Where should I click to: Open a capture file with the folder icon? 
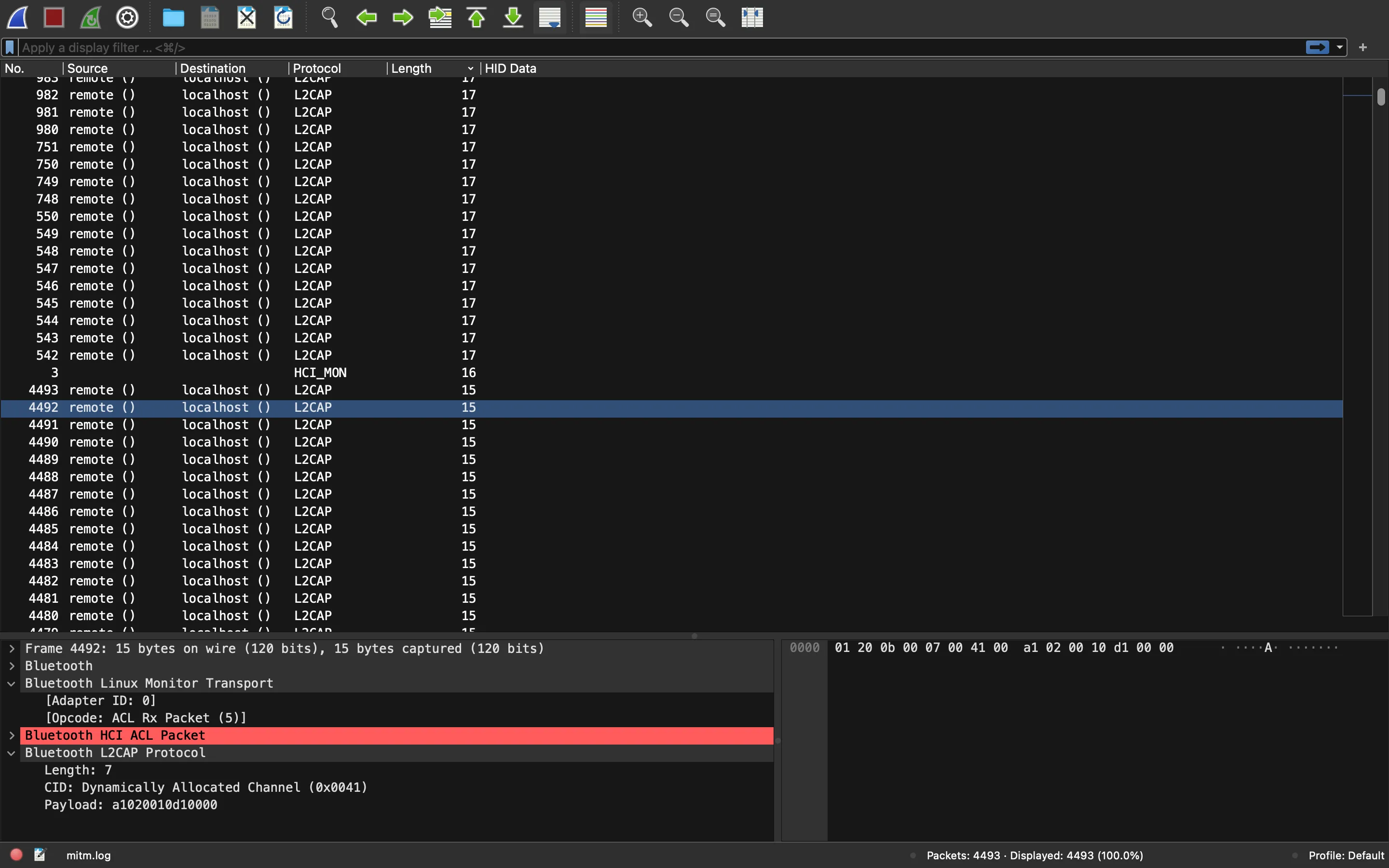[173, 17]
